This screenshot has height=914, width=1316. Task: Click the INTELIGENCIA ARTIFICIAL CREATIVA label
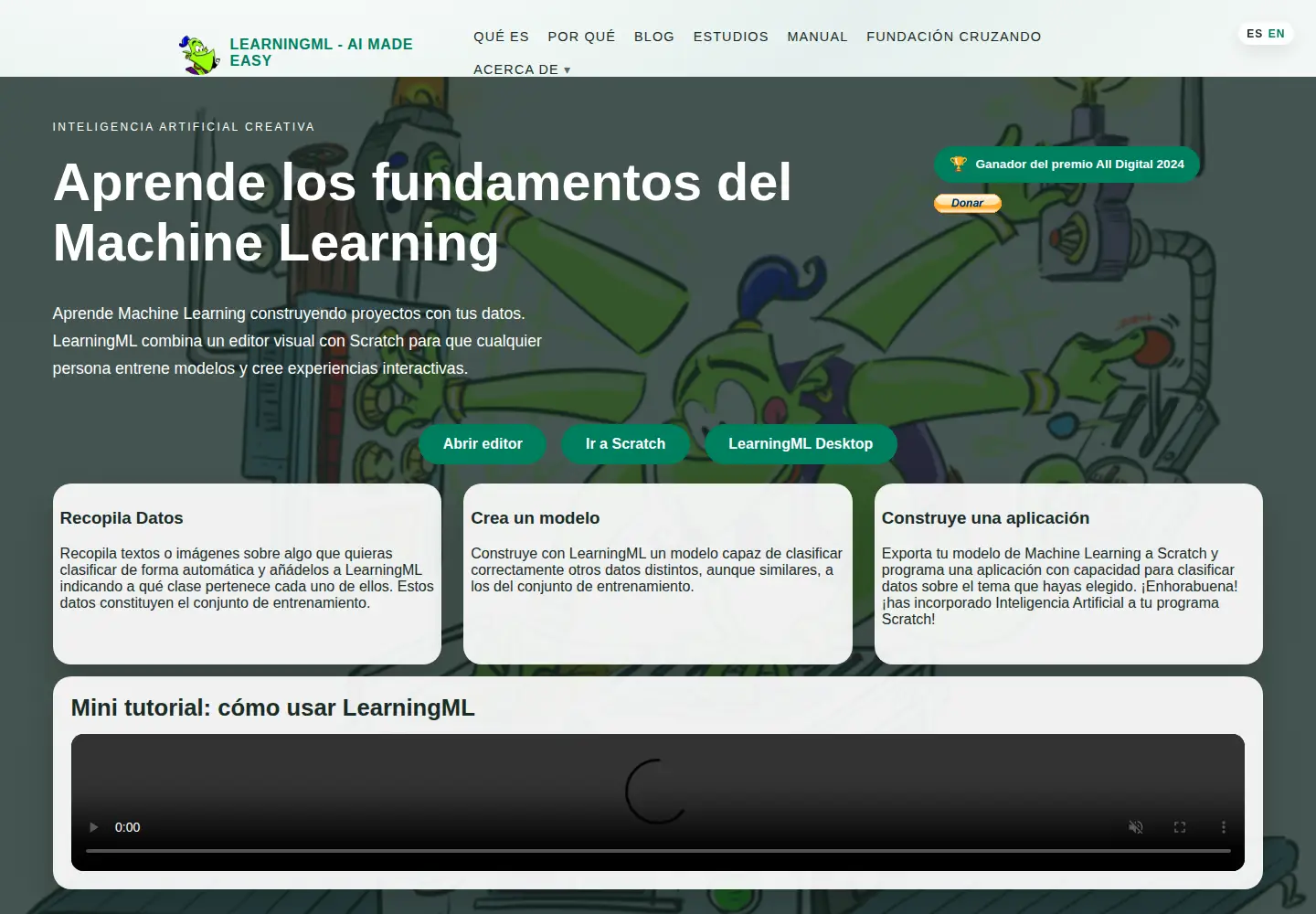pos(184,127)
